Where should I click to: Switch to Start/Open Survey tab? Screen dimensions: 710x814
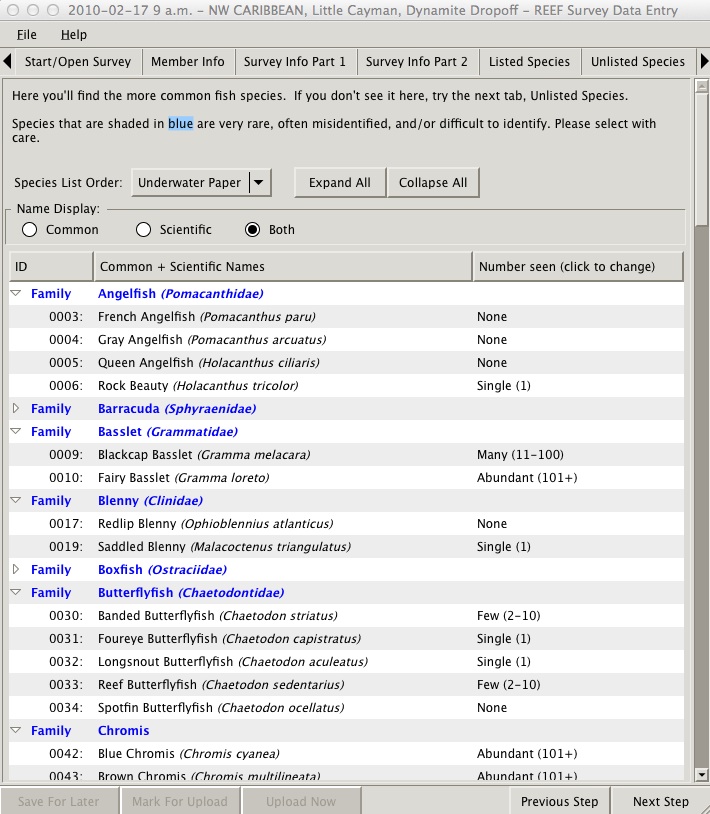click(x=78, y=62)
